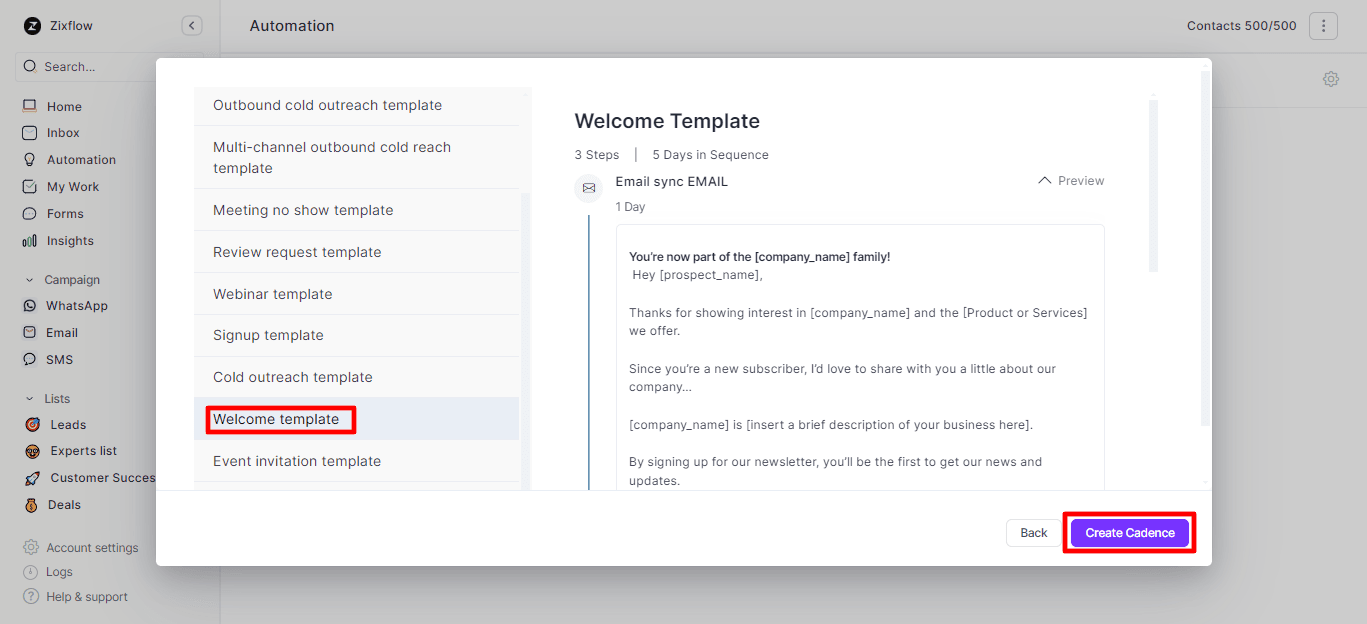
Task: Open the Help & support link
Action: click(86, 597)
